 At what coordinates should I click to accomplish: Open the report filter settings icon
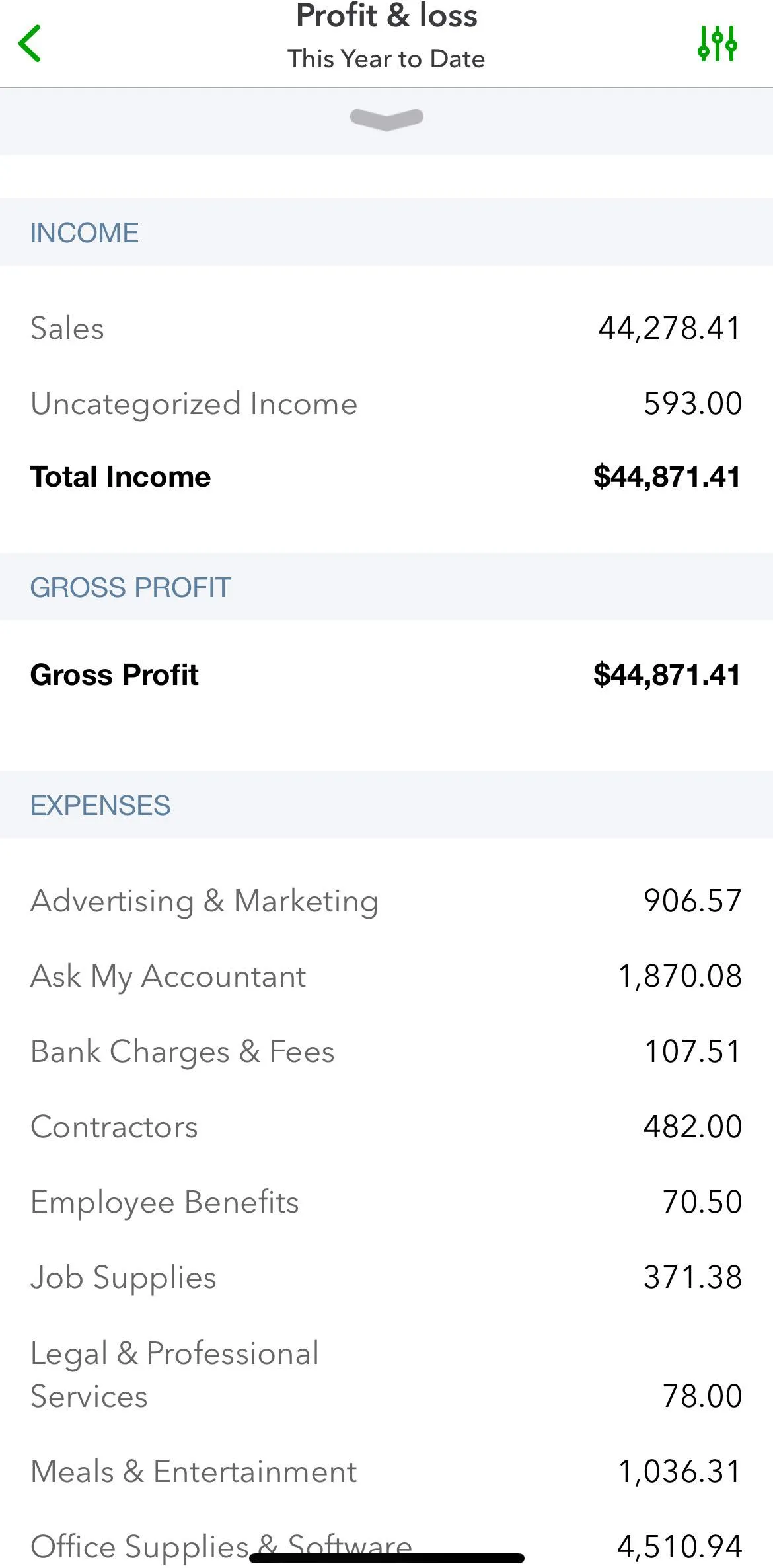pyautogui.click(x=717, y=44)
